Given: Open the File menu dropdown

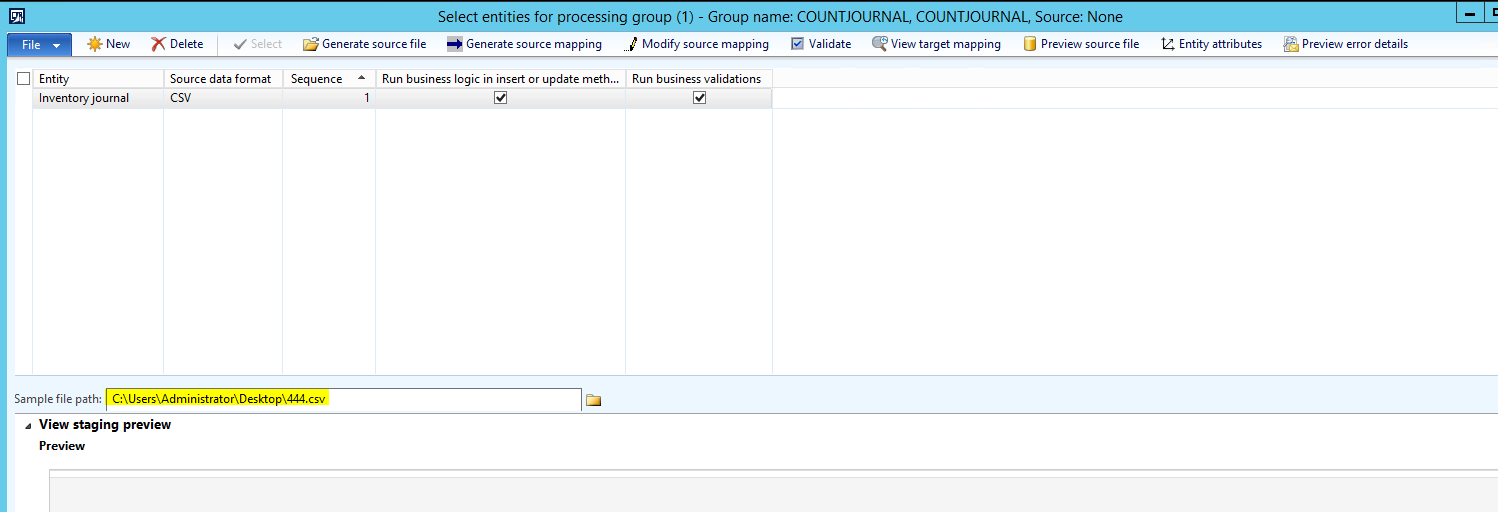Looking at the screenshot, I should (x=39, y=44).
